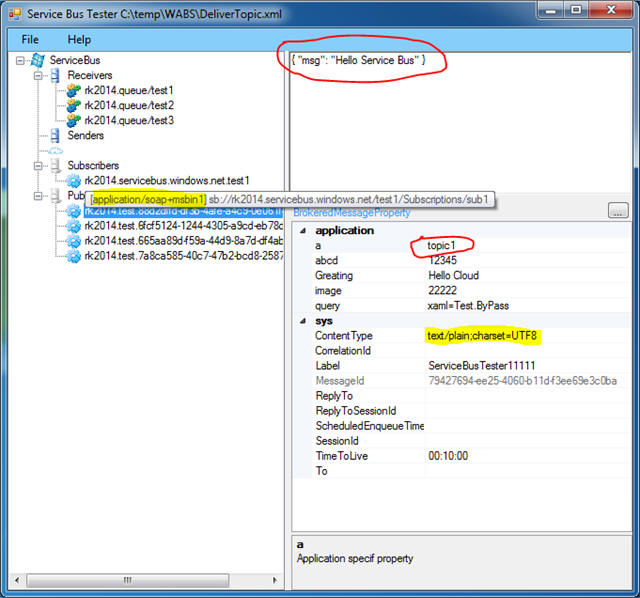640x598 pixels.
Task: Click the gear icon of rk2014.test.665aa89d publisher
Action: click(x=73, y=241)
